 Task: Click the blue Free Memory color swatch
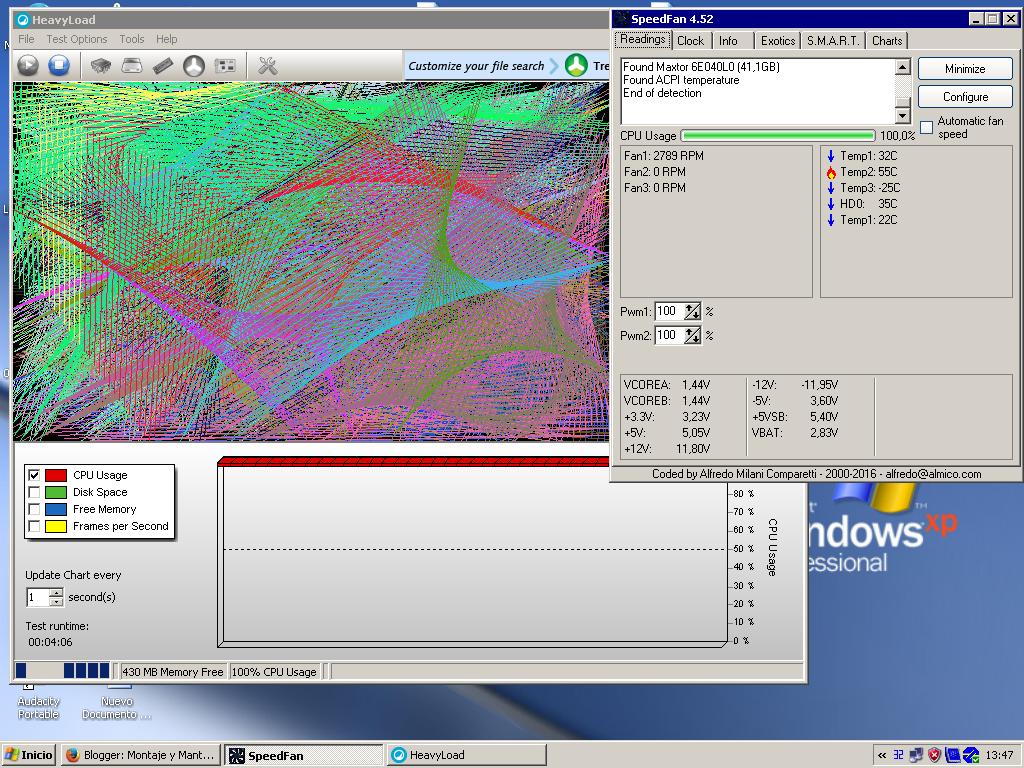[x=56, y=509]
